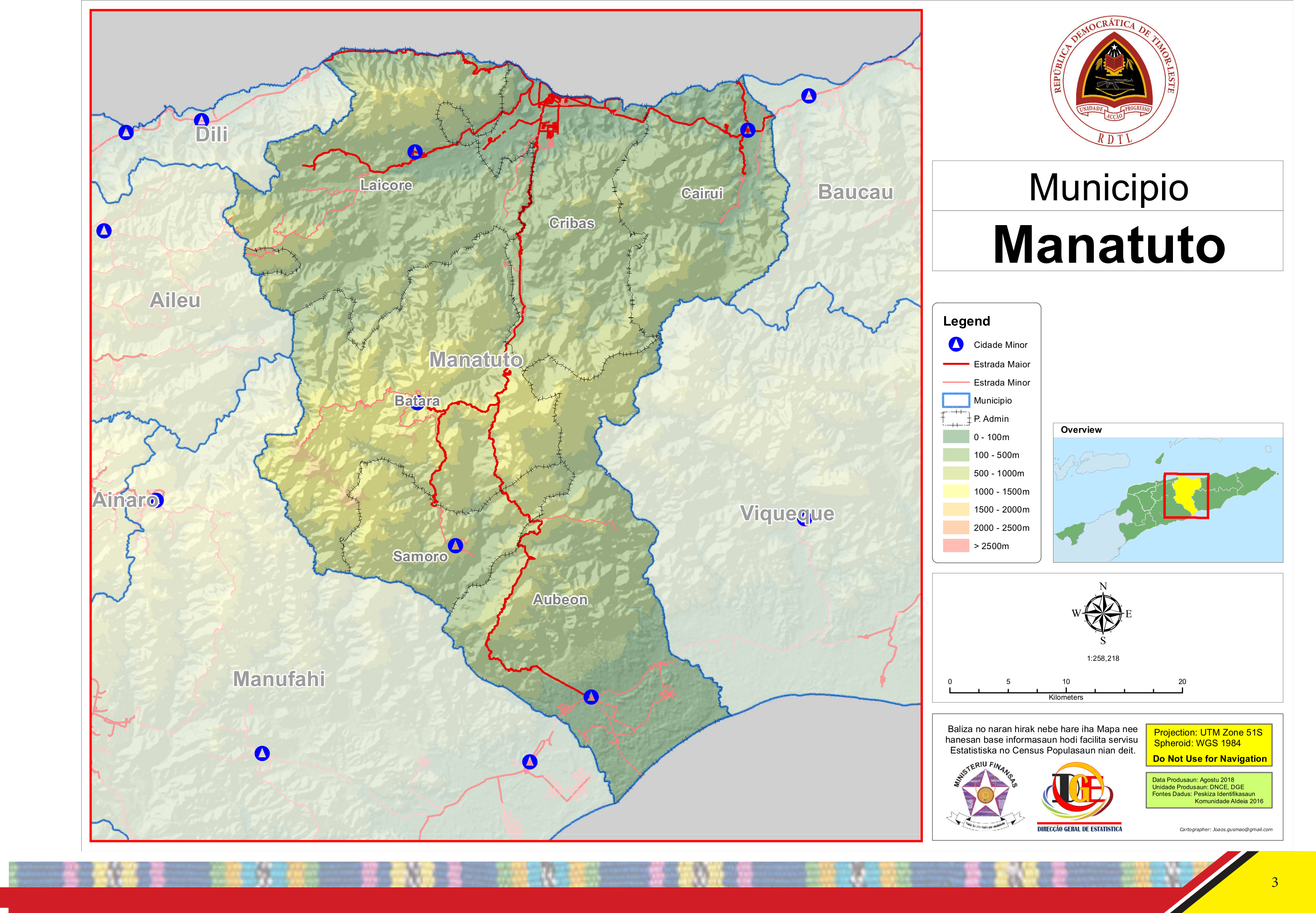
Task: Click the Viqueque municipality label
Action: tap(786, 513)
